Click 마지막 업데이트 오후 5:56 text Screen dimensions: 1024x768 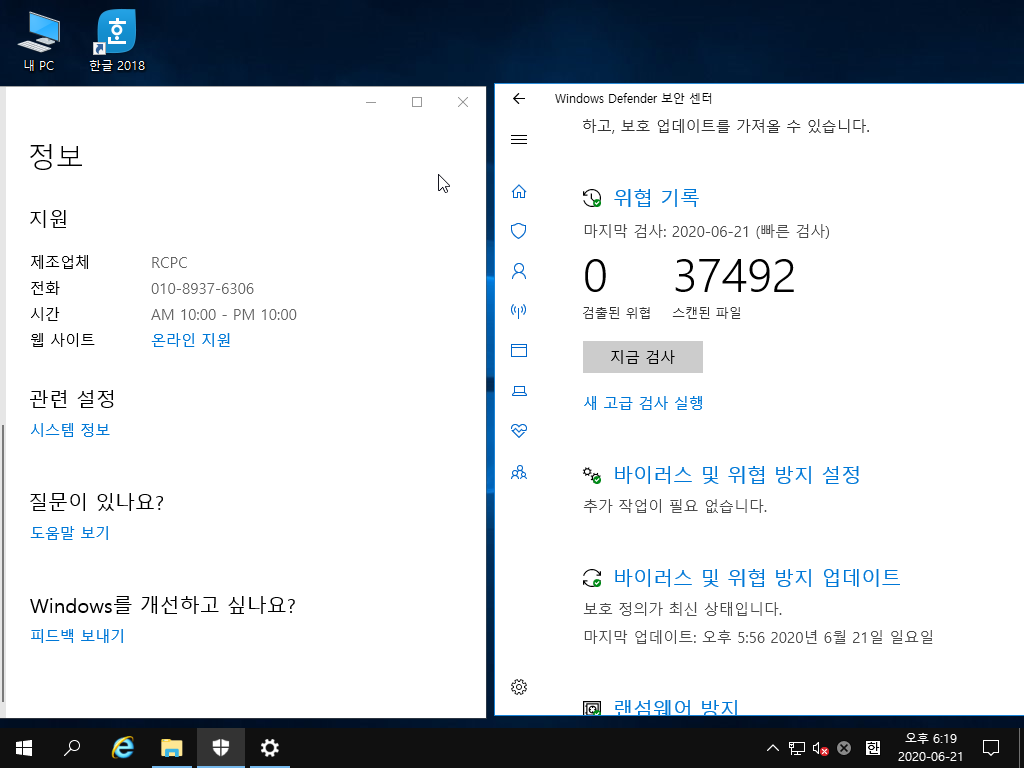point(758,637)
